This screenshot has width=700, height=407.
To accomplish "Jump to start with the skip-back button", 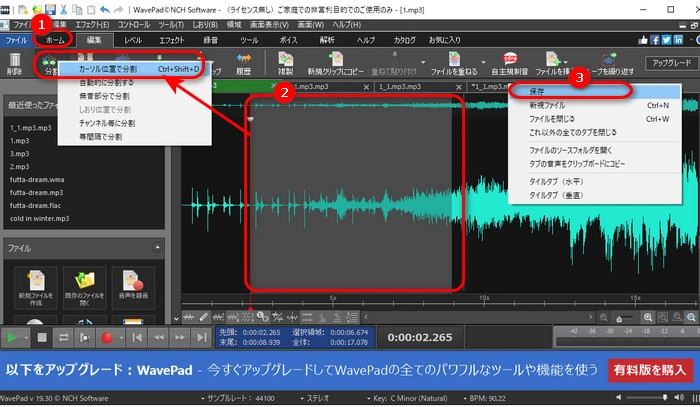I will [137, 338].
